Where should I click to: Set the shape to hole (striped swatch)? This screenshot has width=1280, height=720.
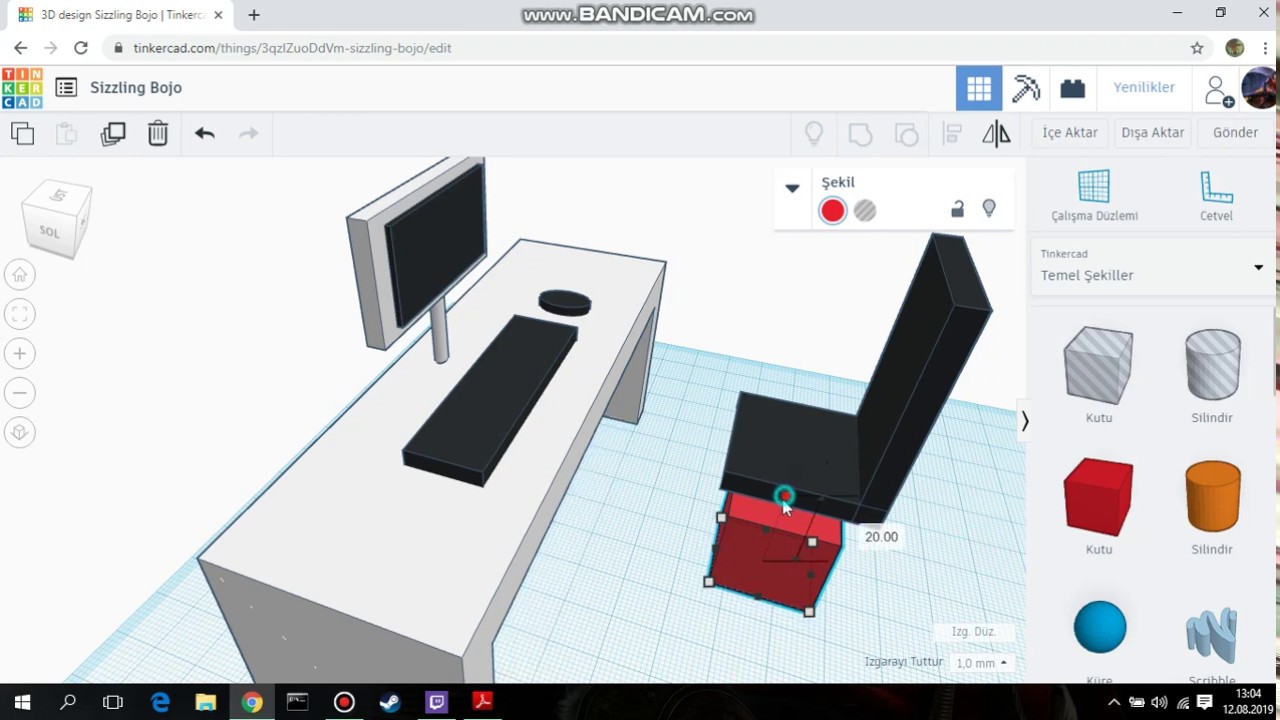(865, 210)
